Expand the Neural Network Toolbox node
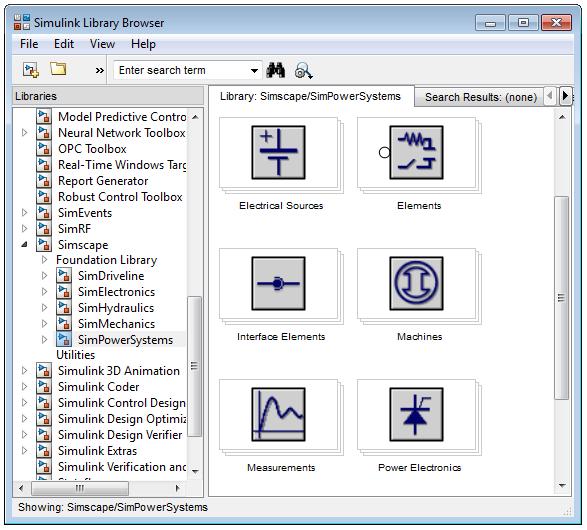587x530 pixels. click(x=25, y=132)
